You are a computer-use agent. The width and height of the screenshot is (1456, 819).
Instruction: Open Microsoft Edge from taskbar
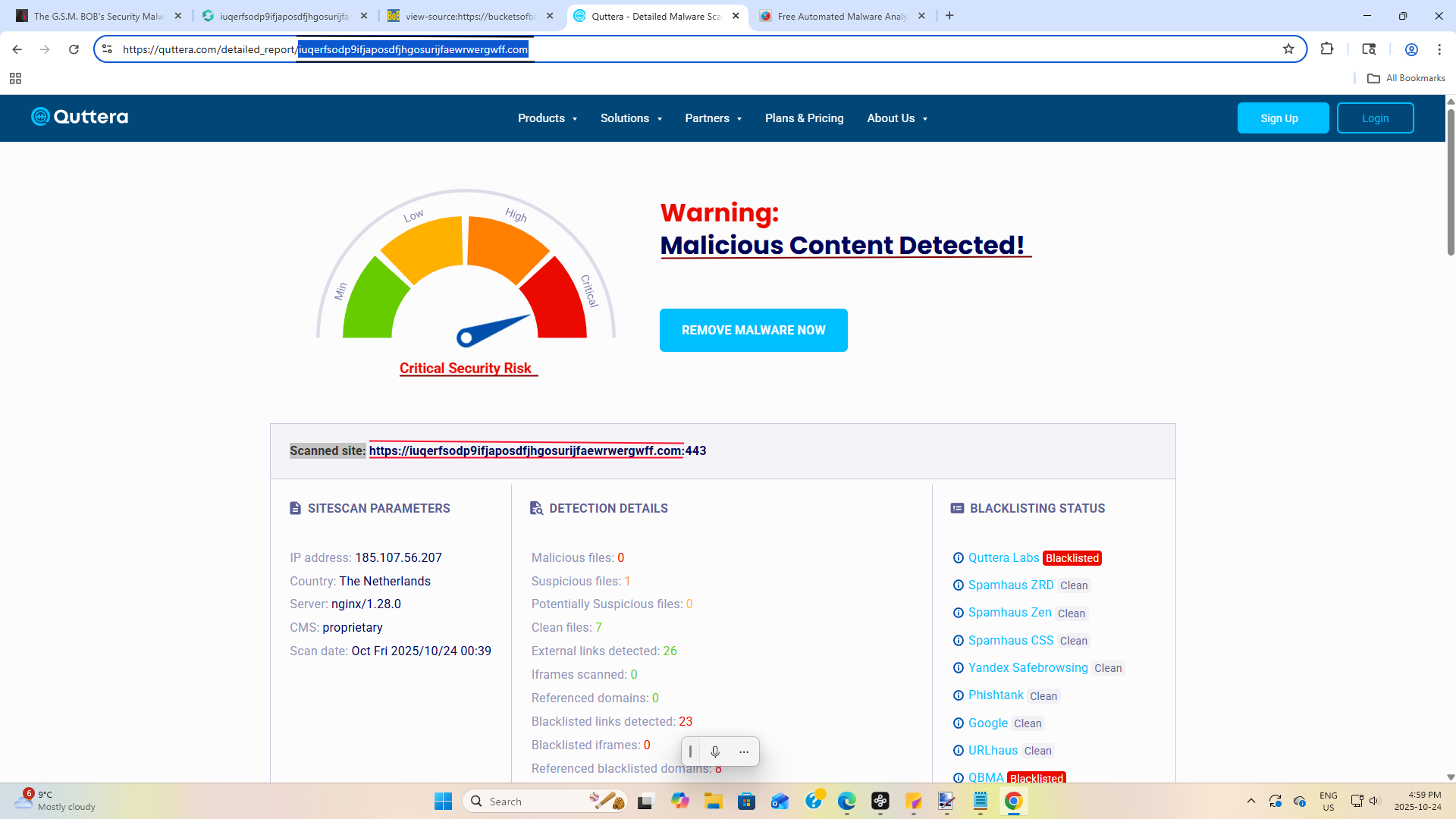click(847, 802)
